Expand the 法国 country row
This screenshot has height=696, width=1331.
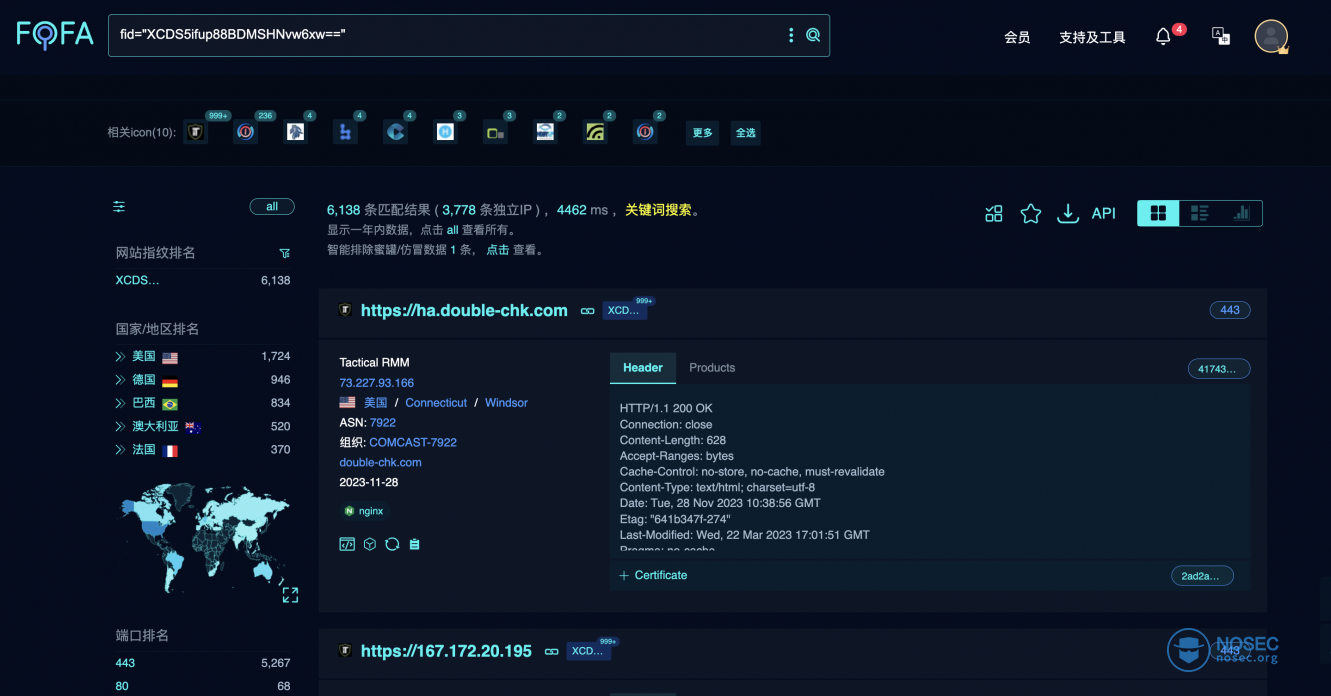[x=120, y=450]
